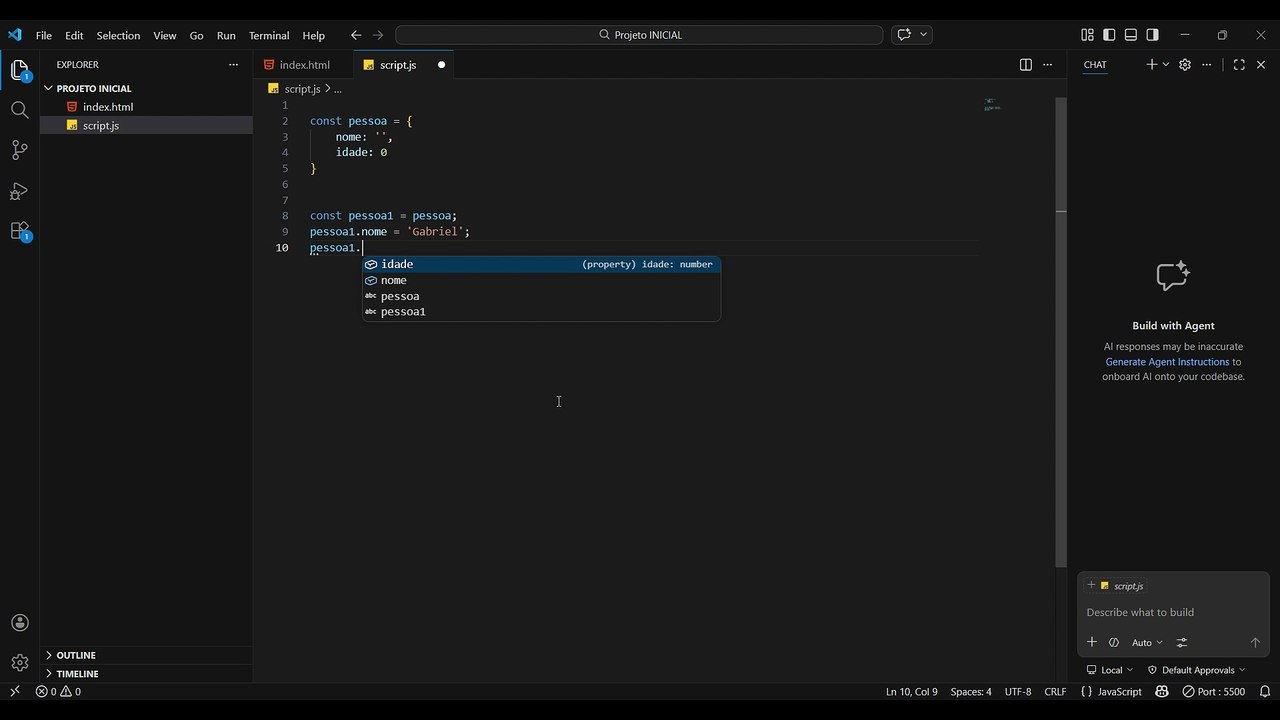Close the chat panel
Screen dimensions: 1280x720
1261,65
